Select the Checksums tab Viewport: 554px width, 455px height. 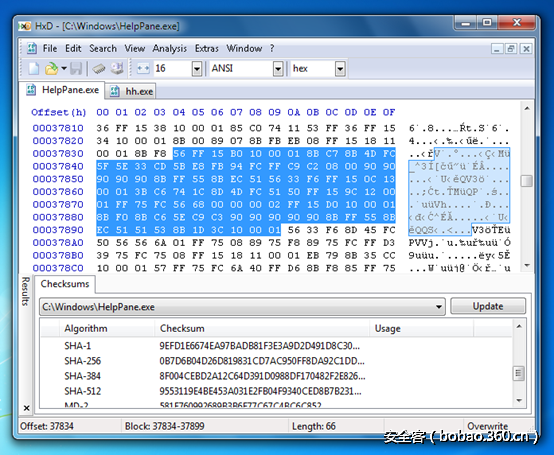pos(65,284)
